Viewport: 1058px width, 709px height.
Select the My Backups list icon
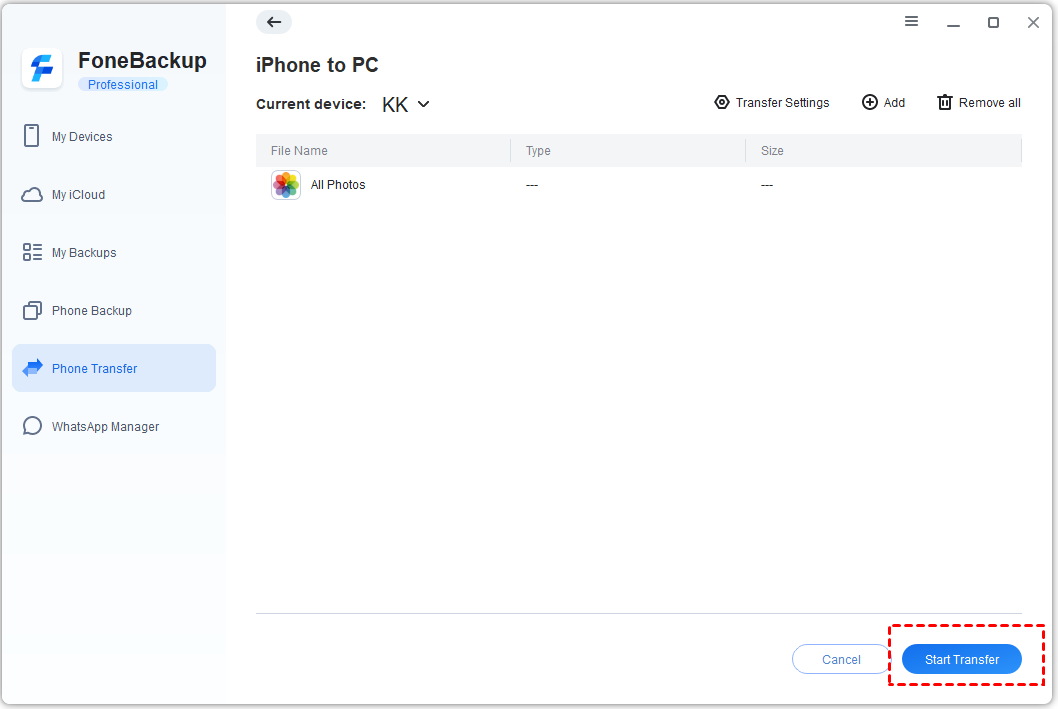point(32,252)
